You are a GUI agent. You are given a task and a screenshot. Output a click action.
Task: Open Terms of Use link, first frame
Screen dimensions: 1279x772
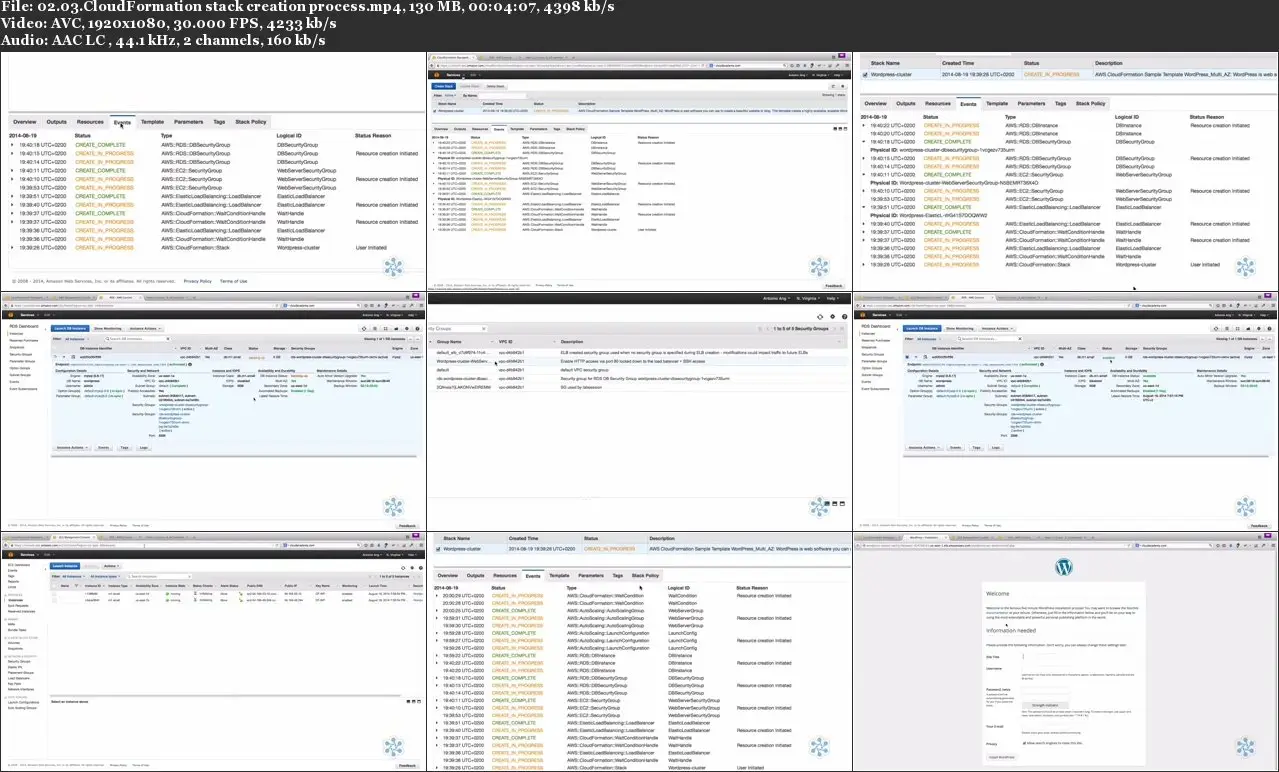pos(233,281)
